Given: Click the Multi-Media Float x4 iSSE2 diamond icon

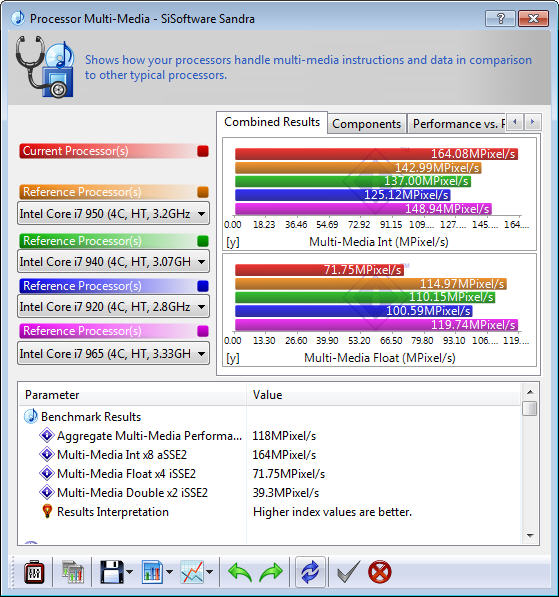Looking at the screenshot, I should (x=47, y=473).
